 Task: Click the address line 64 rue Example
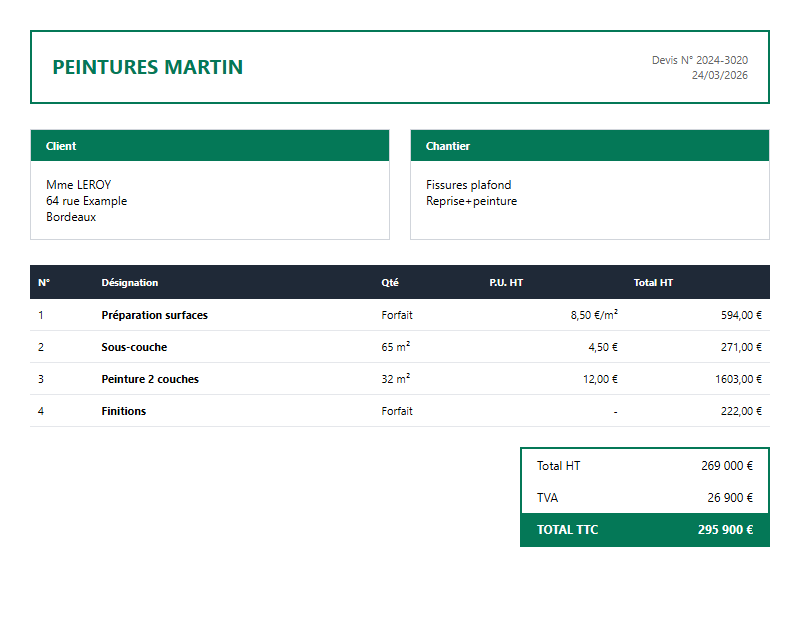coord(86,201)
